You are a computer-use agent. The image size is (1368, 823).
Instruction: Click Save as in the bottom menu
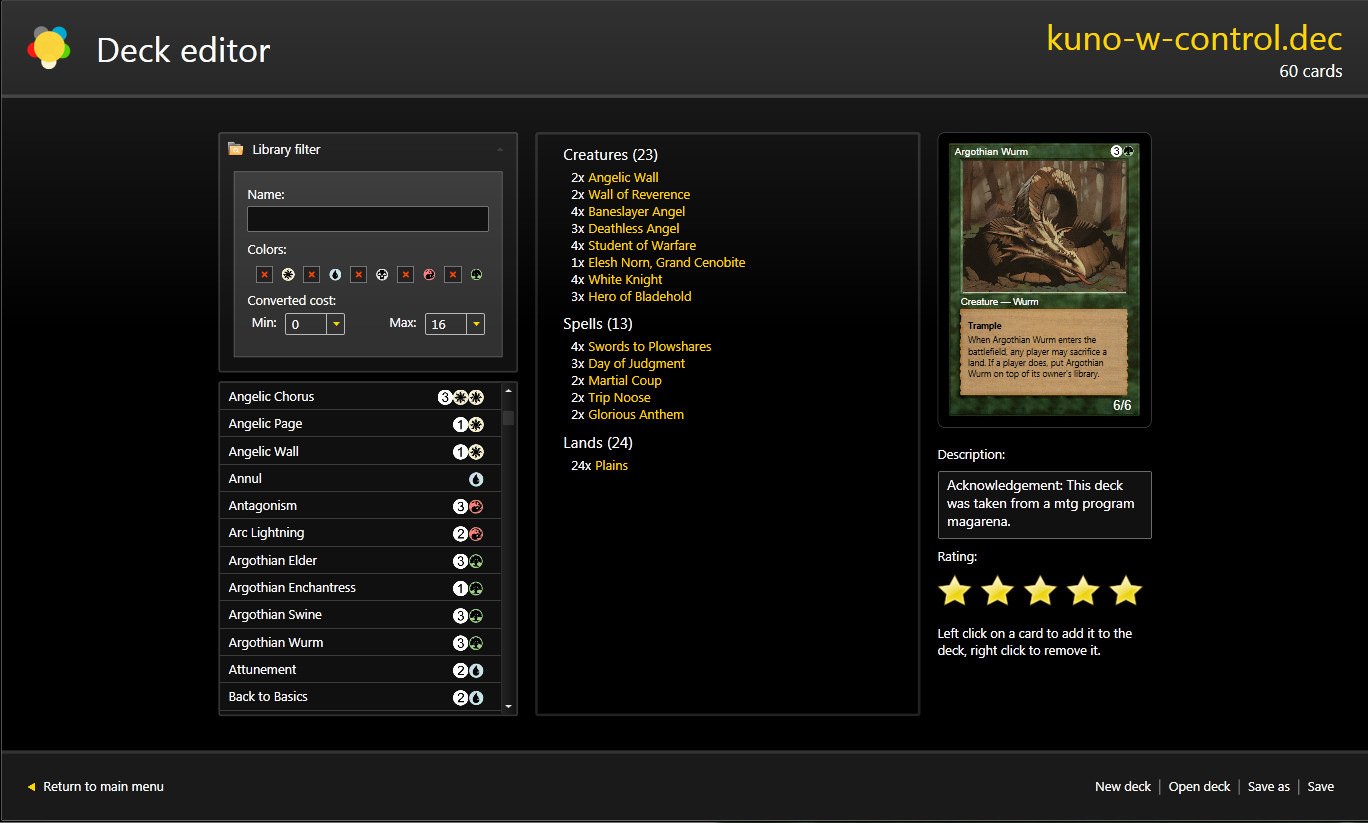point(1268,787)
